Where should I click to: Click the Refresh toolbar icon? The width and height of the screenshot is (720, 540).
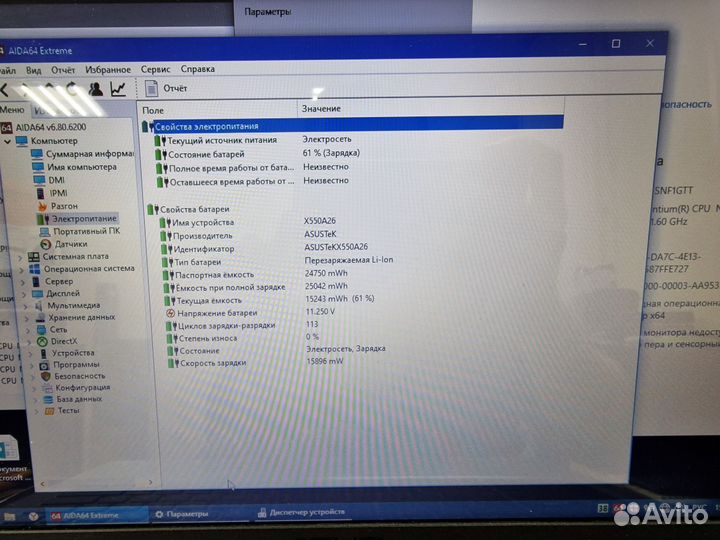tap(71, 89)
